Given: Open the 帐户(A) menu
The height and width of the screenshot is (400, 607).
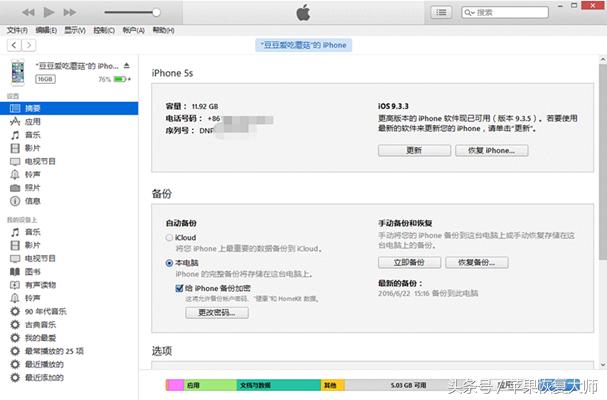Looking at the screenshot, I should [134, 30].
